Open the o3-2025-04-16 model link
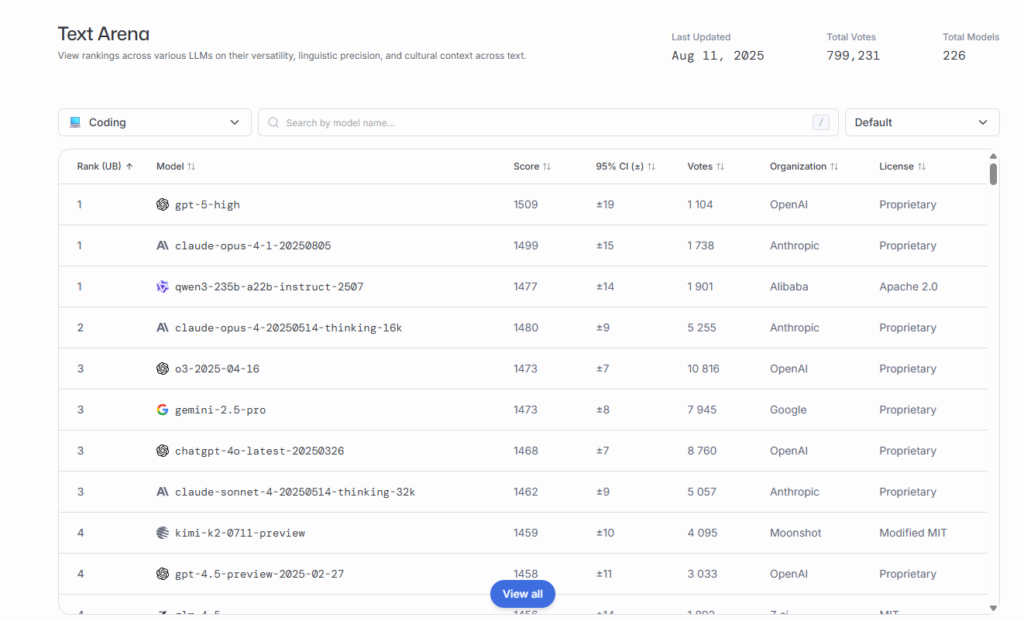 coord(217,369)
